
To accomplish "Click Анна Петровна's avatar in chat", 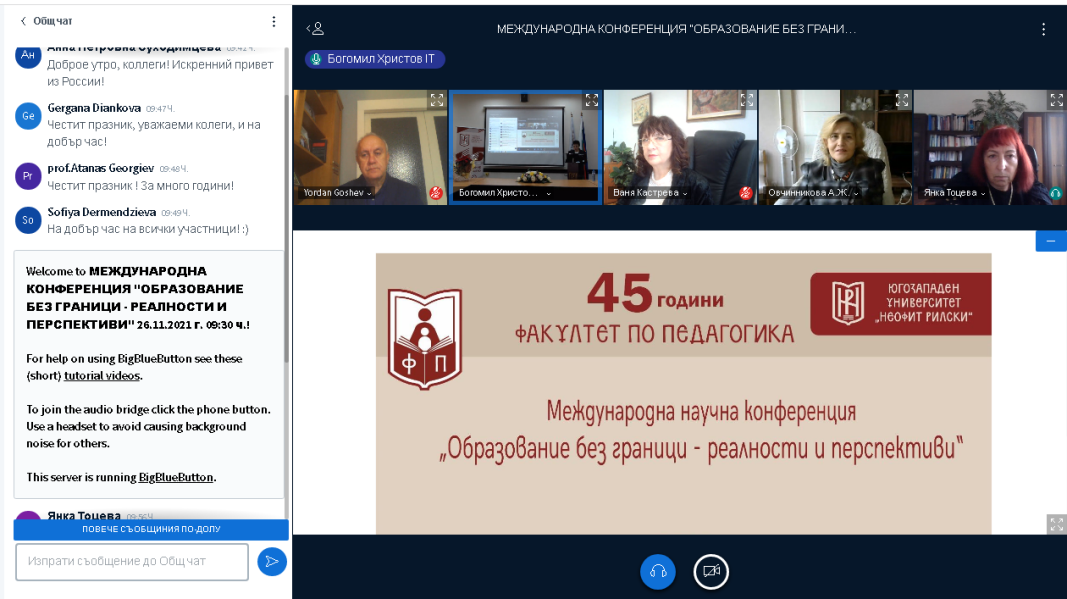I will tap(28, 56).
